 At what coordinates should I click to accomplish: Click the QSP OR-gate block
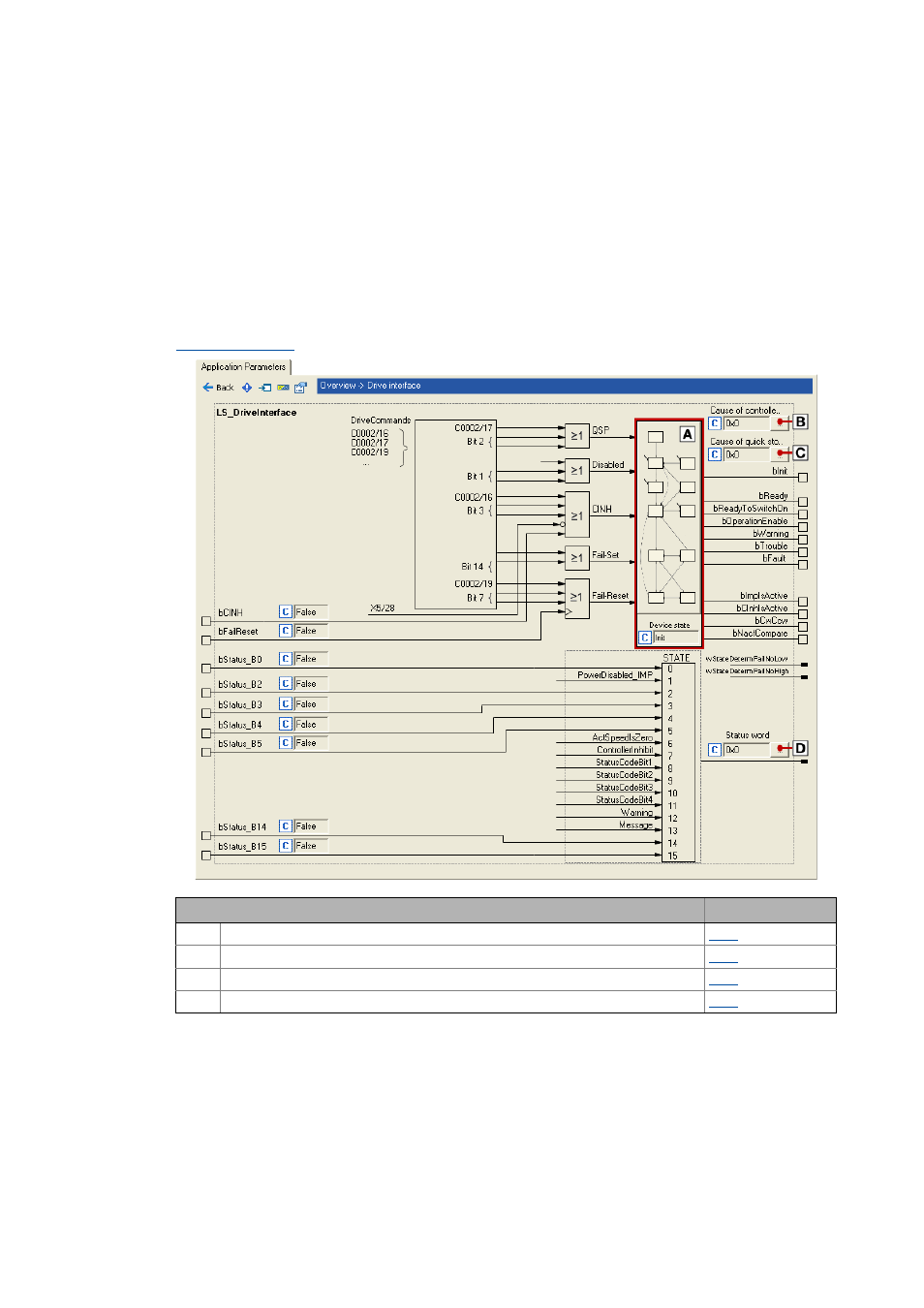(577, 436)
